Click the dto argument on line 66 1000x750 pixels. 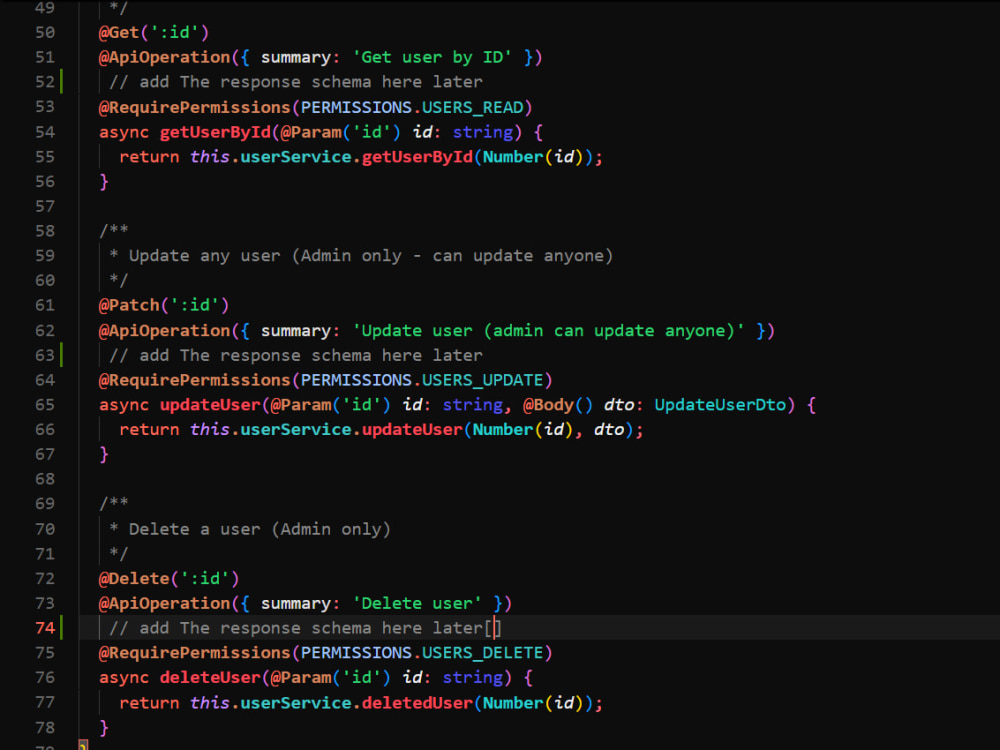click(608, 430)
